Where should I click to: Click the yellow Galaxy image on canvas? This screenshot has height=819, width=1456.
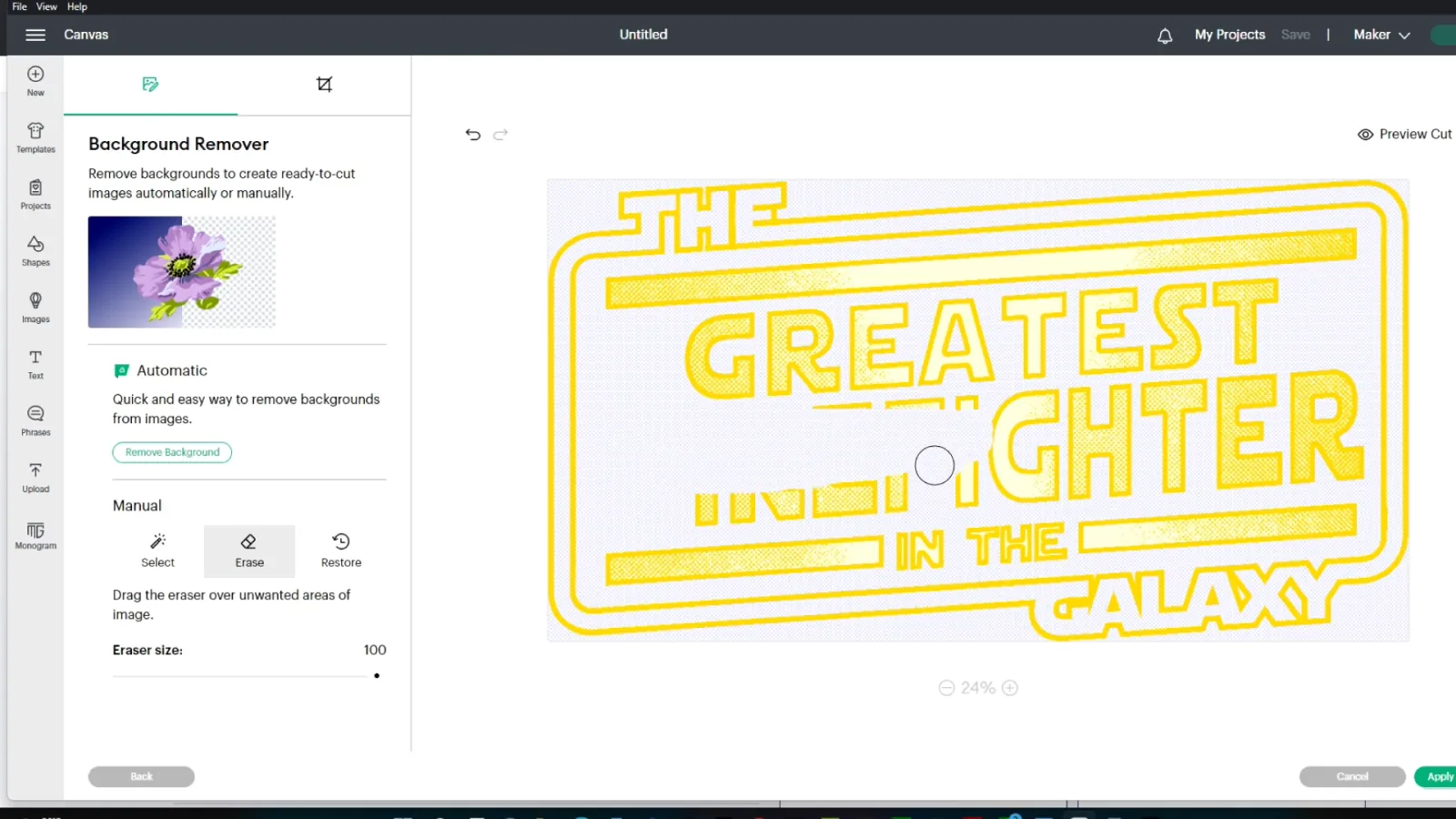click(978, 410)
